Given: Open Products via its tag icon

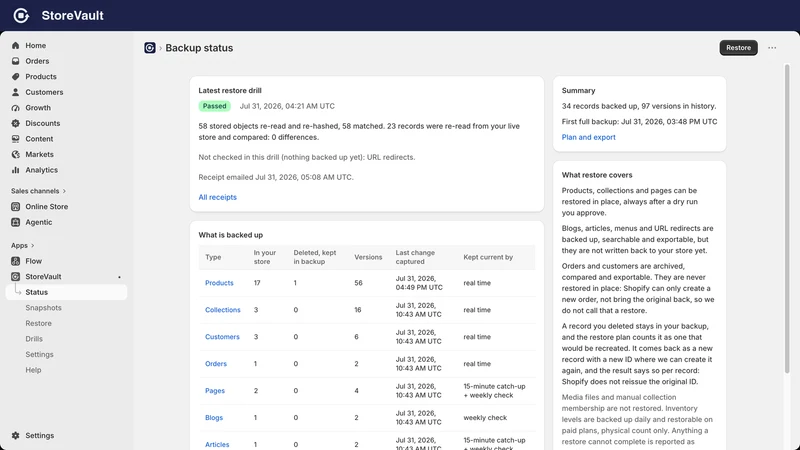Looking at the screenshot, I should [x=15, y=77].
